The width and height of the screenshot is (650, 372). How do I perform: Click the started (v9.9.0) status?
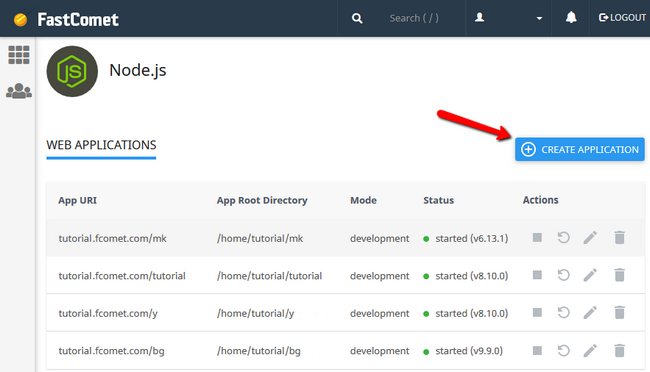(x=463, y=351)
